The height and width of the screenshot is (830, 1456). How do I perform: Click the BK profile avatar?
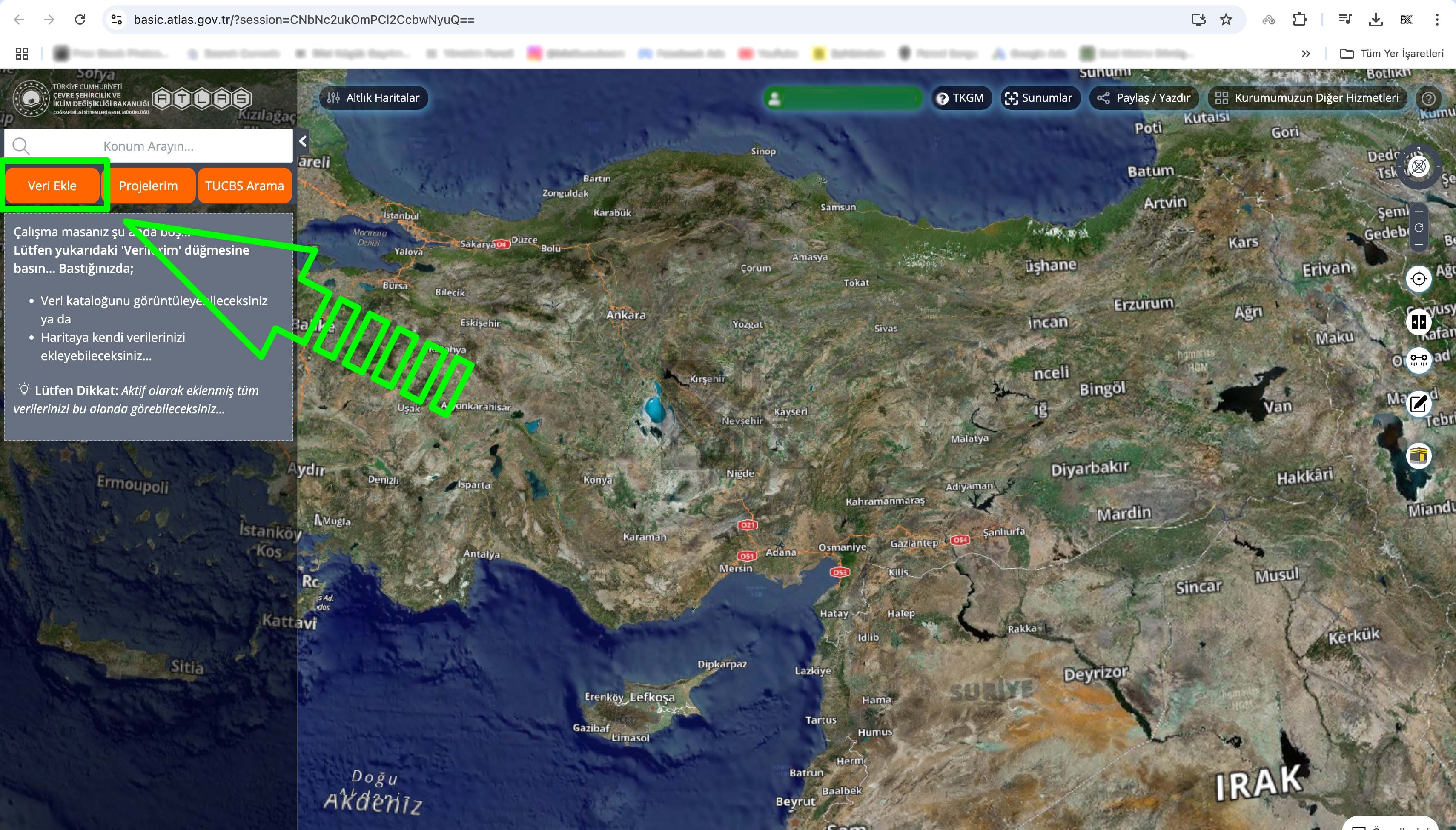[1407, 20]
